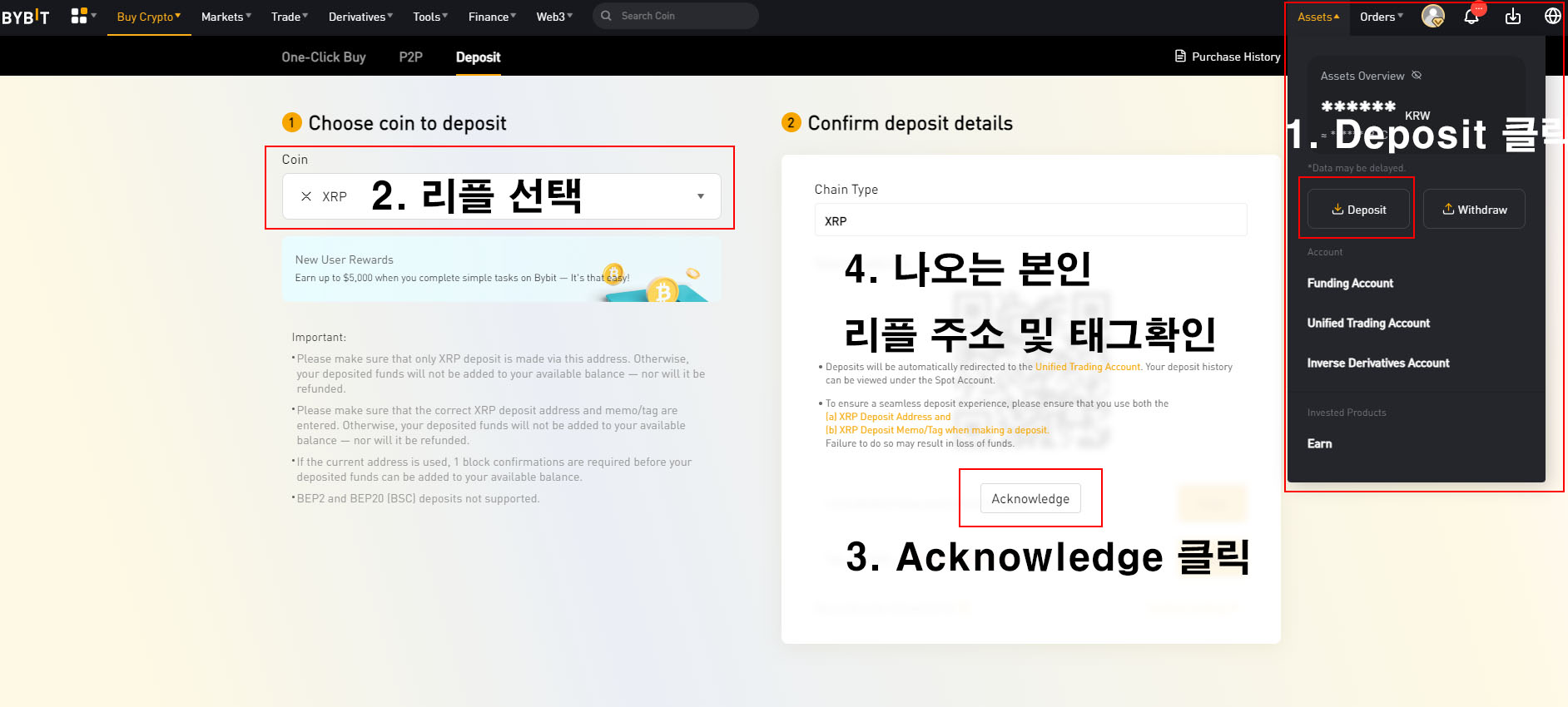Click the New User Rewards banner
The height and width of the screenshot is (707, 1568).
click(502, 269)
